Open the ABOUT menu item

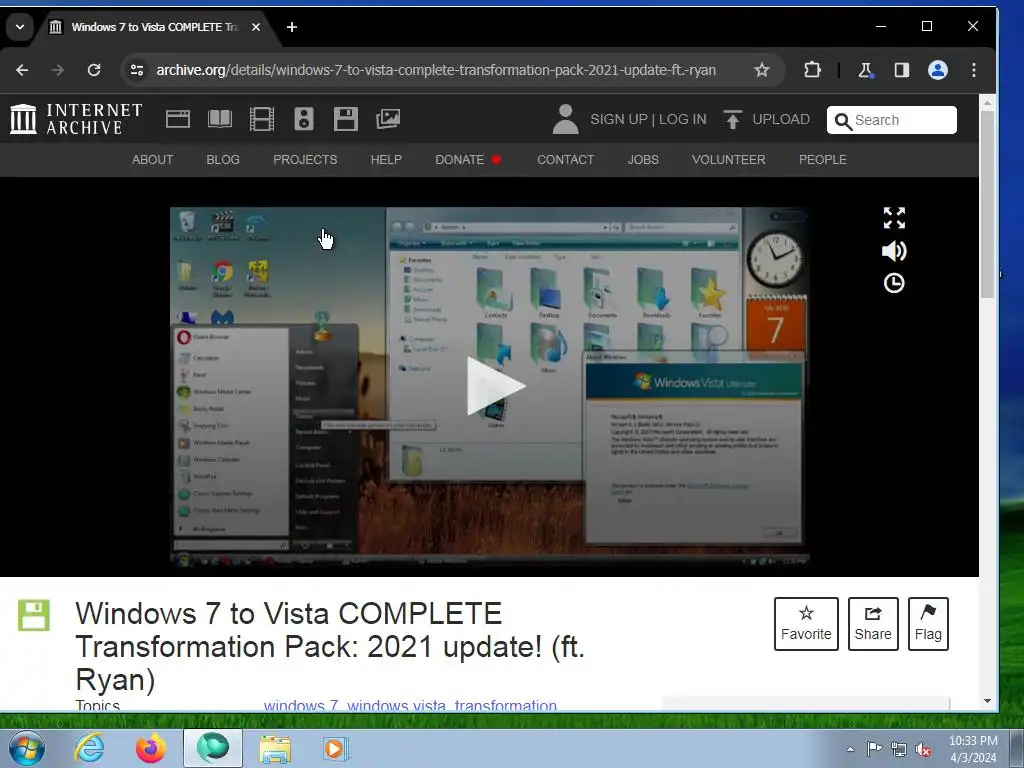click(x=152, y=159)
